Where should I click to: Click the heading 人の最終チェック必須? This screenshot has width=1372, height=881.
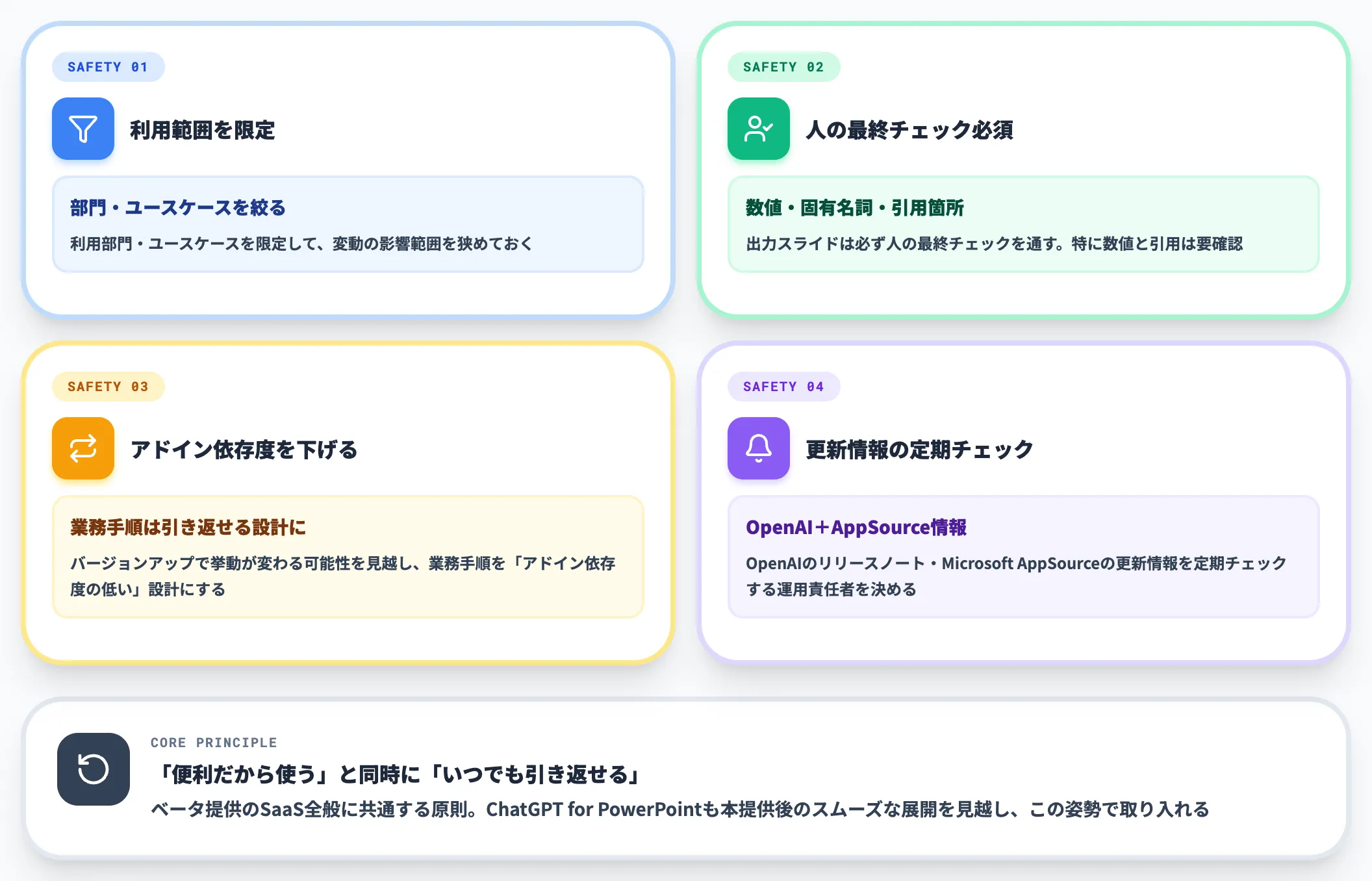[x=909, y=130]
